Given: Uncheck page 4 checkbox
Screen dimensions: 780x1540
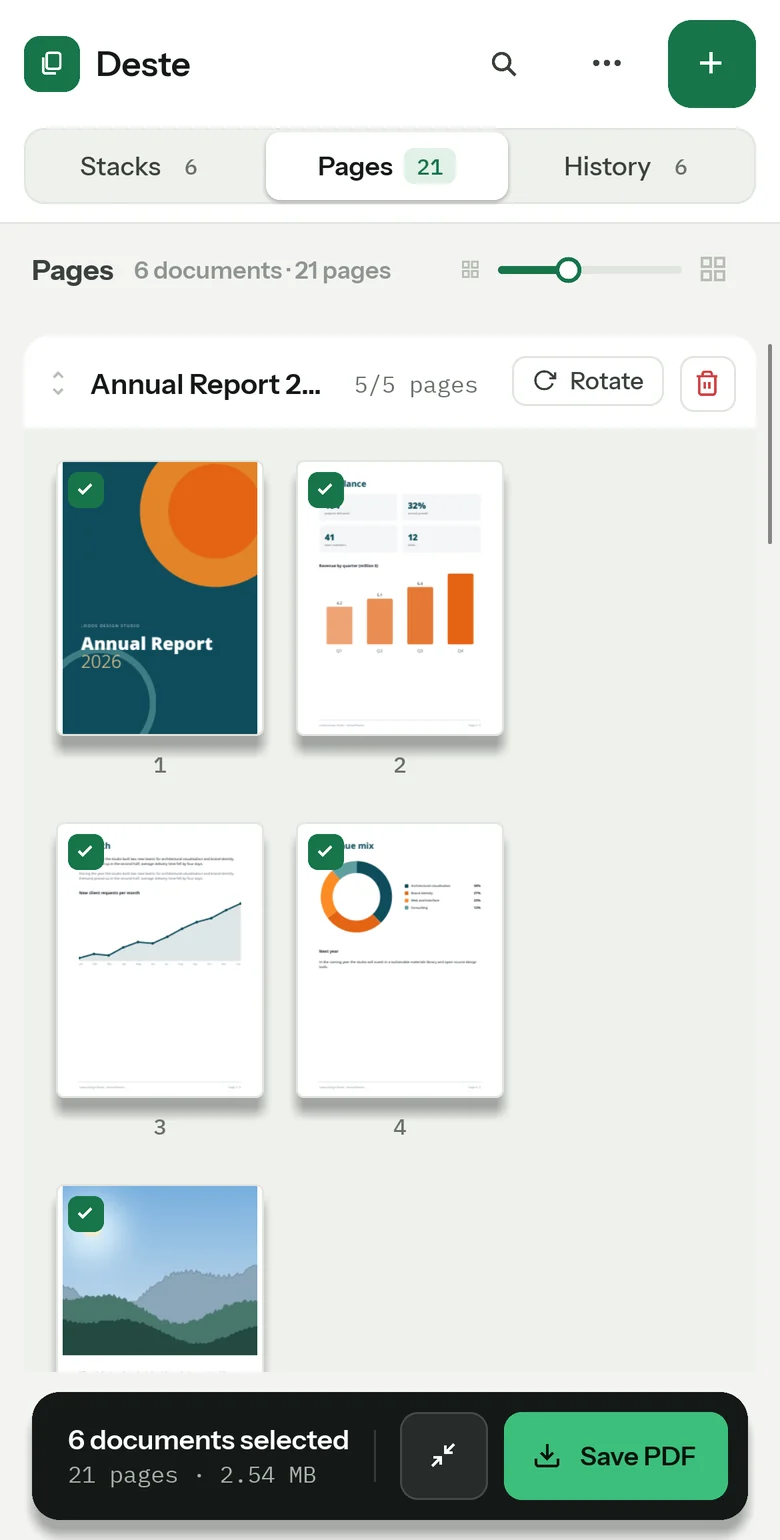Looking at the screenshot, I should pos(326,852).
